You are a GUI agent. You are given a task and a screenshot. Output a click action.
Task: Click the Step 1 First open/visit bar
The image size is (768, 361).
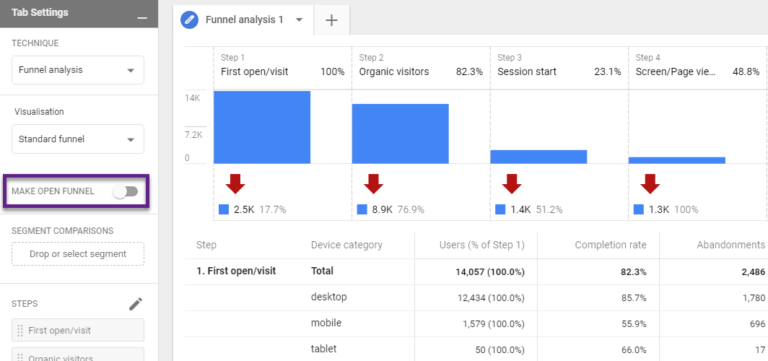262,127
